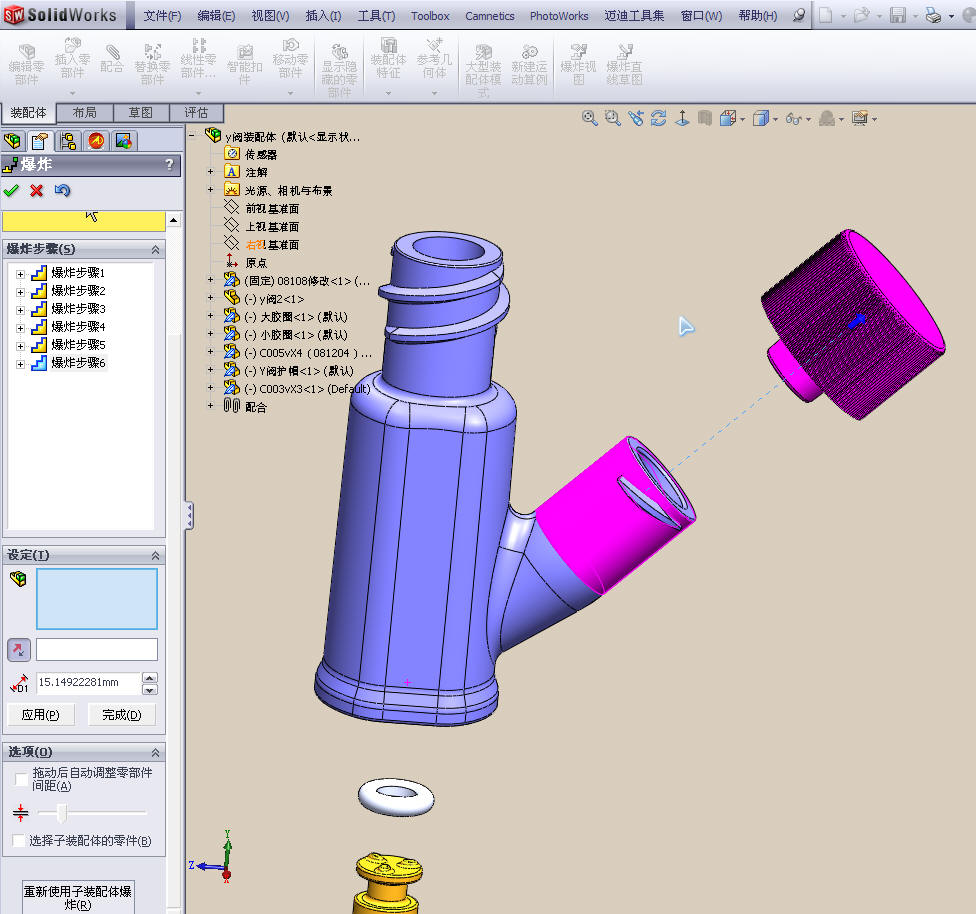Click 重新使用子装配体爆炸(R) button
Screen dimensions: 976x914
(x=78, y=898)
